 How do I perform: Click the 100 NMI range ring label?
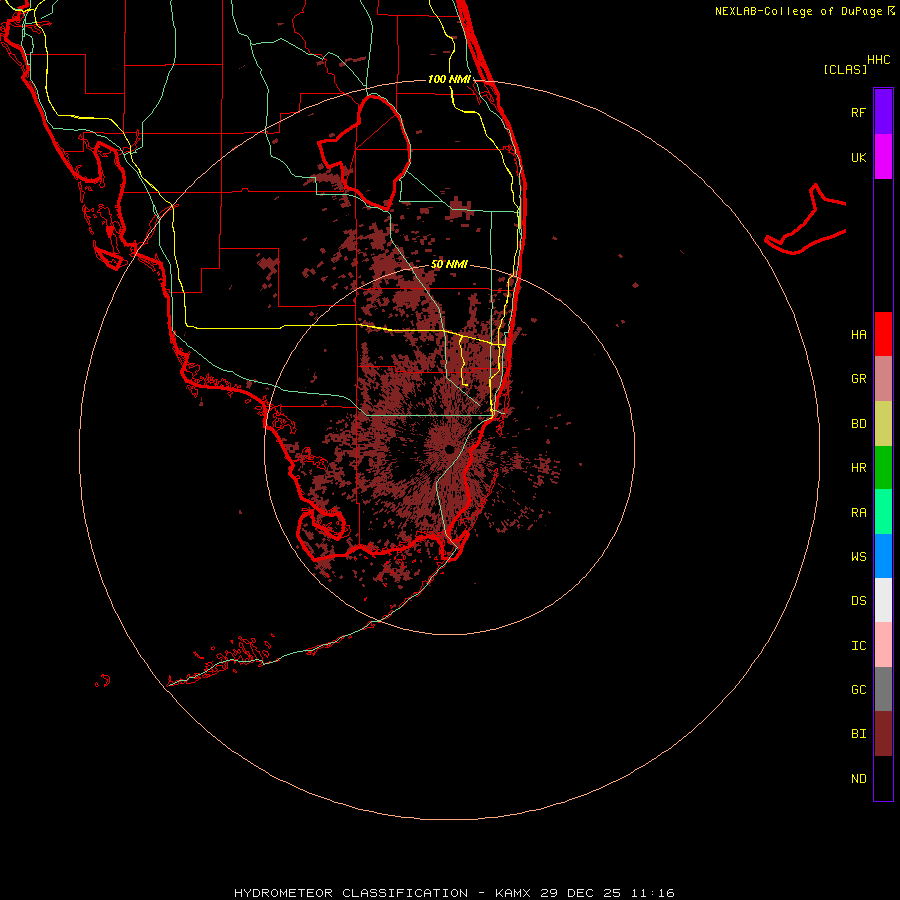coord(449,79)
